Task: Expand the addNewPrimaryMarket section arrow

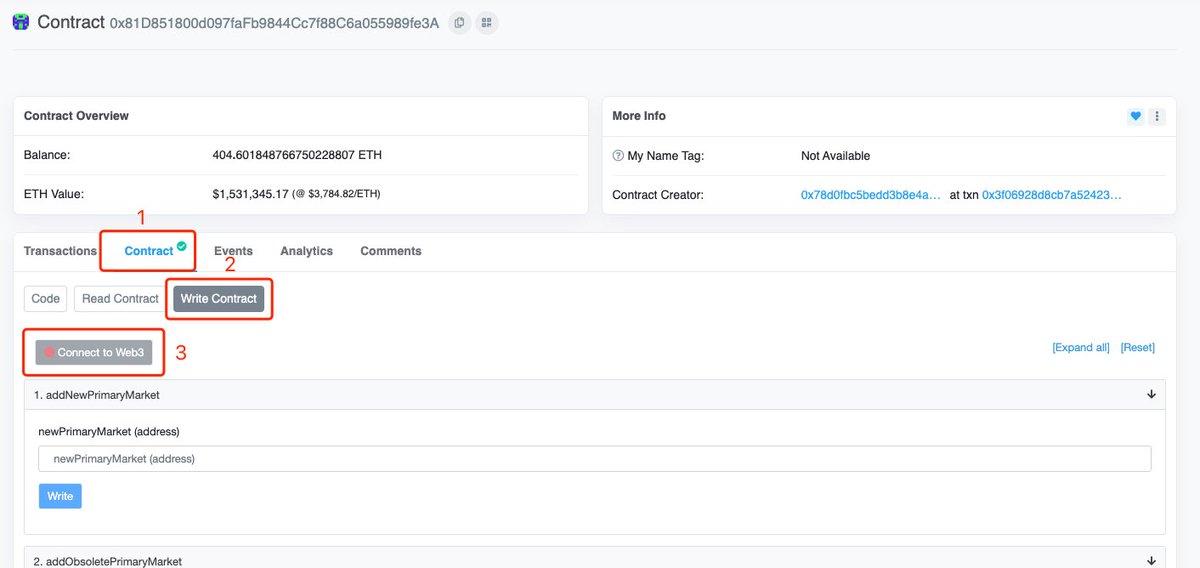Action: coord(1152,395)
